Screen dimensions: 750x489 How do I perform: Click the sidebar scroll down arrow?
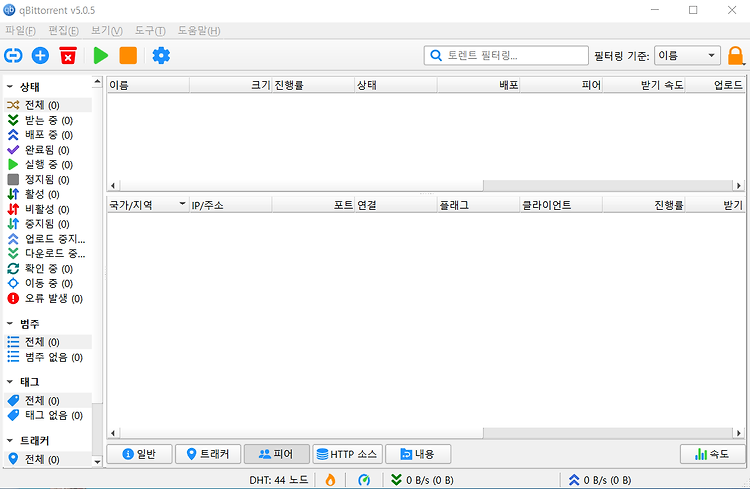(97, 462)
